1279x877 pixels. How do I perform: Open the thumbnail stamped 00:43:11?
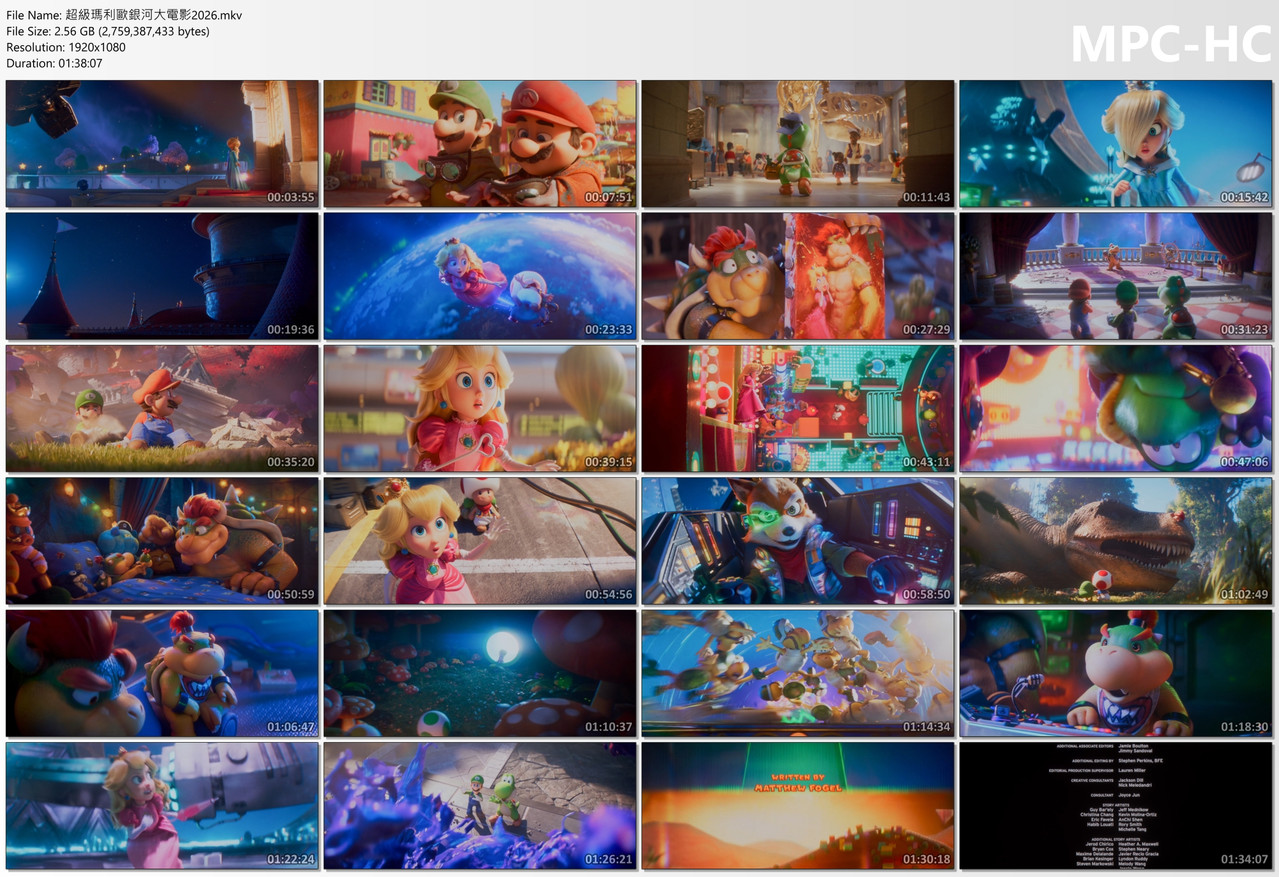tap(798, 408)
